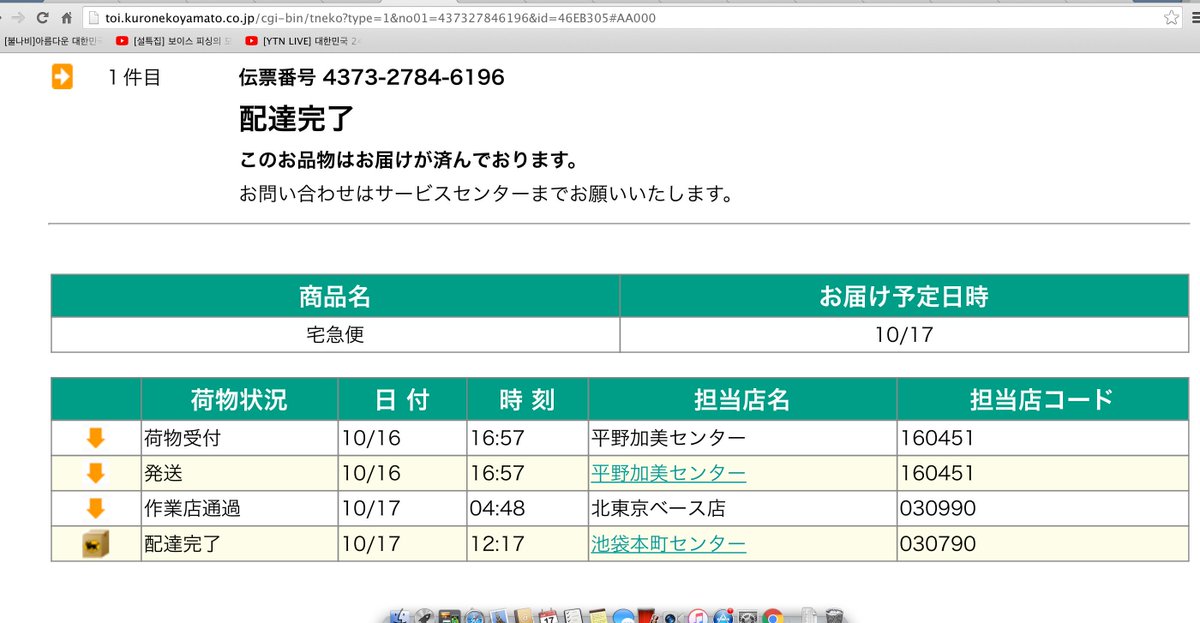The image size is (1200, 623).
Task: Select the 宅急便 product name cell
Action: (335, 335)
